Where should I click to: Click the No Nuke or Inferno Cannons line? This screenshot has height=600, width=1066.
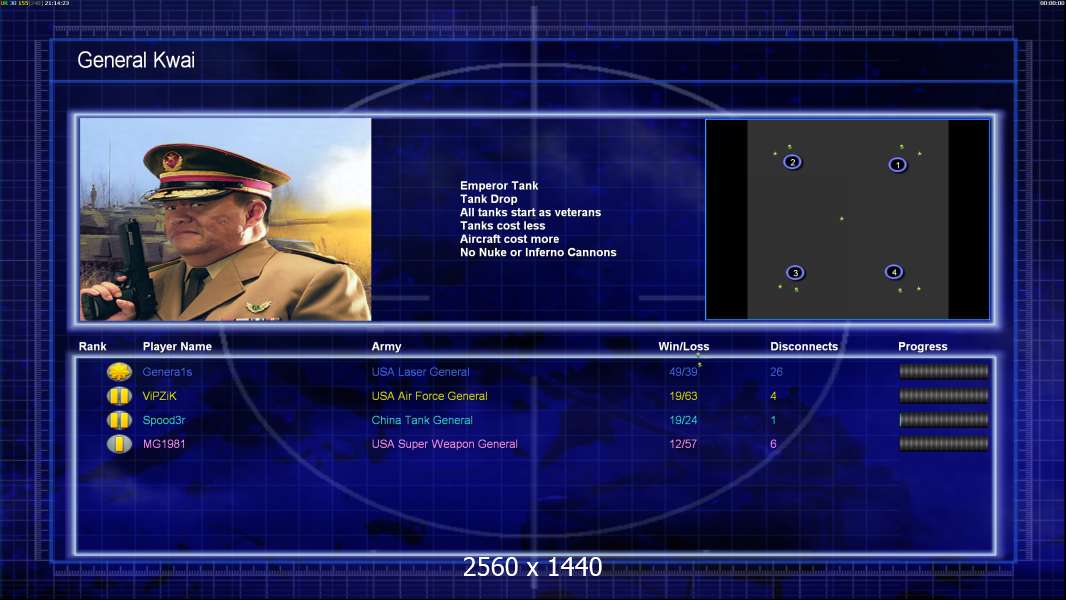pyautogui.click(x=538, y=252)
